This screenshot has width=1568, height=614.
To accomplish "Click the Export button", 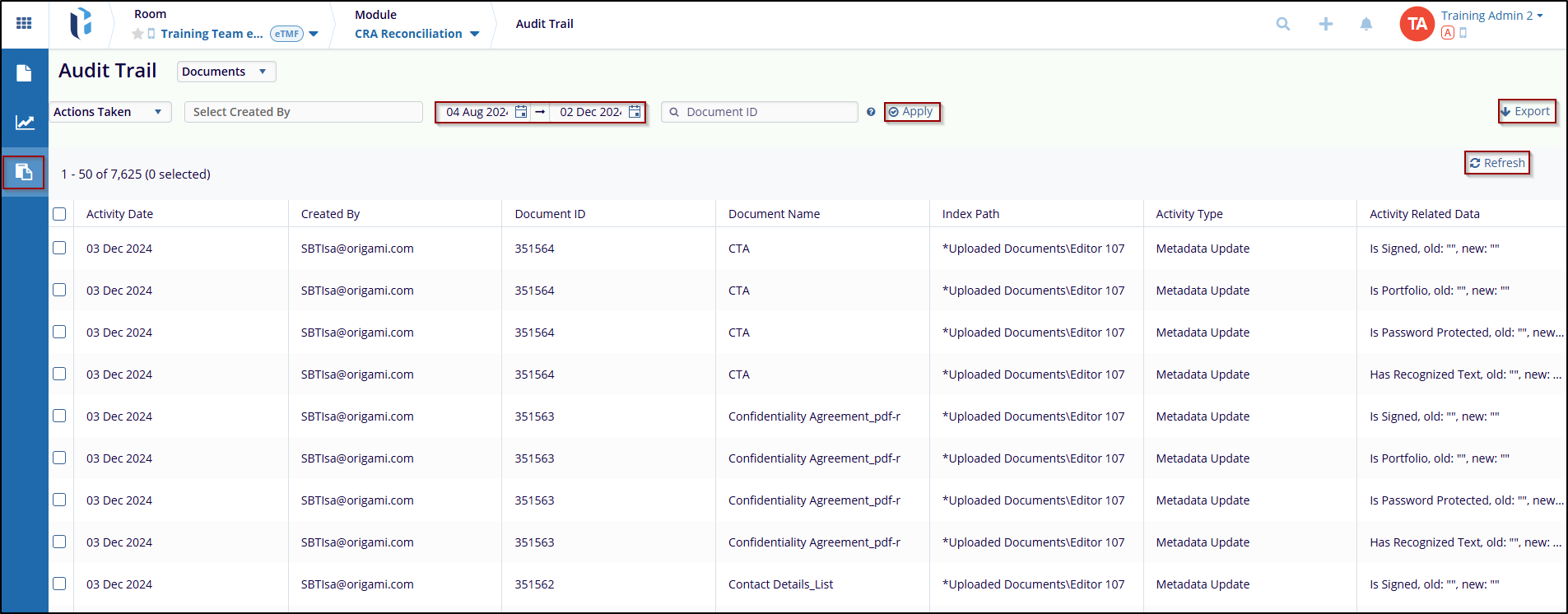I will (1526, 111).
